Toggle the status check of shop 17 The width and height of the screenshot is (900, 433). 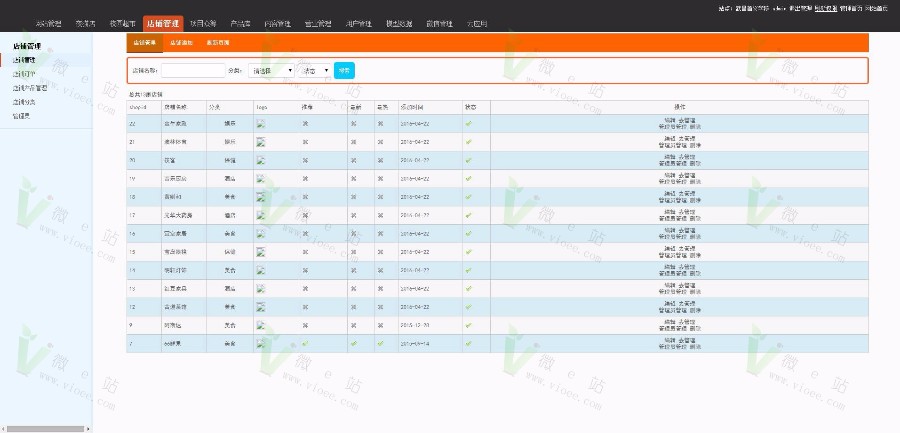468,215
